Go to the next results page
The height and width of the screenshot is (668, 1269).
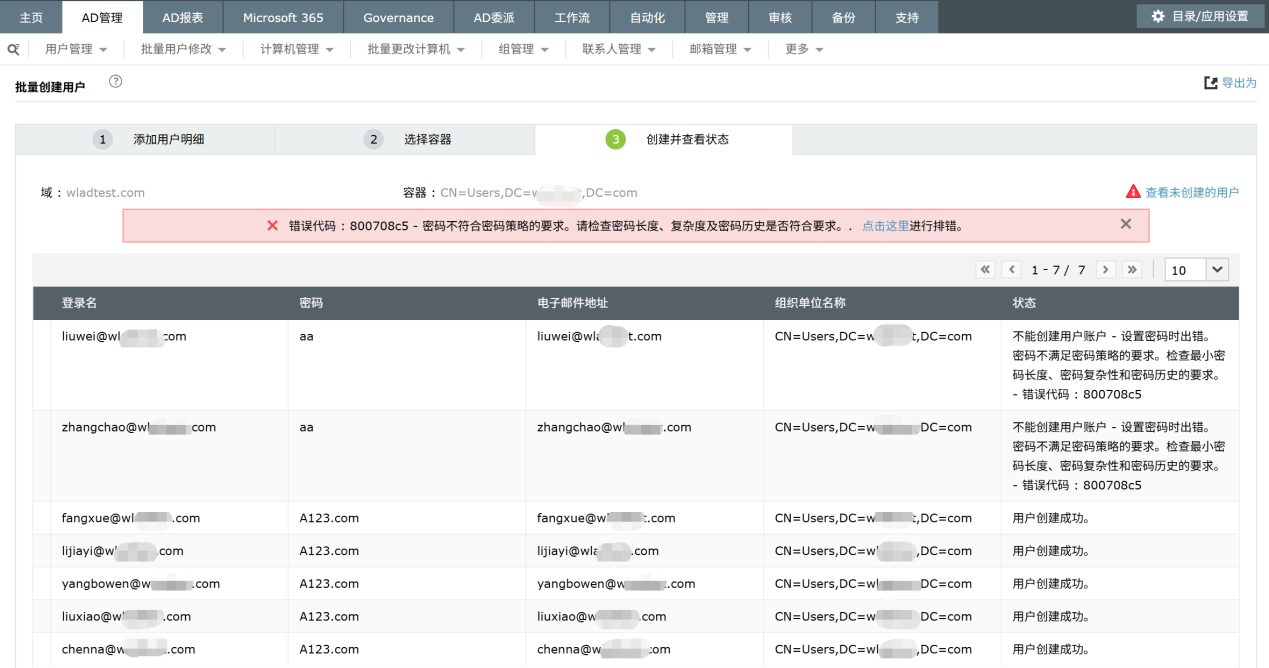click(x=1105, y=270)
